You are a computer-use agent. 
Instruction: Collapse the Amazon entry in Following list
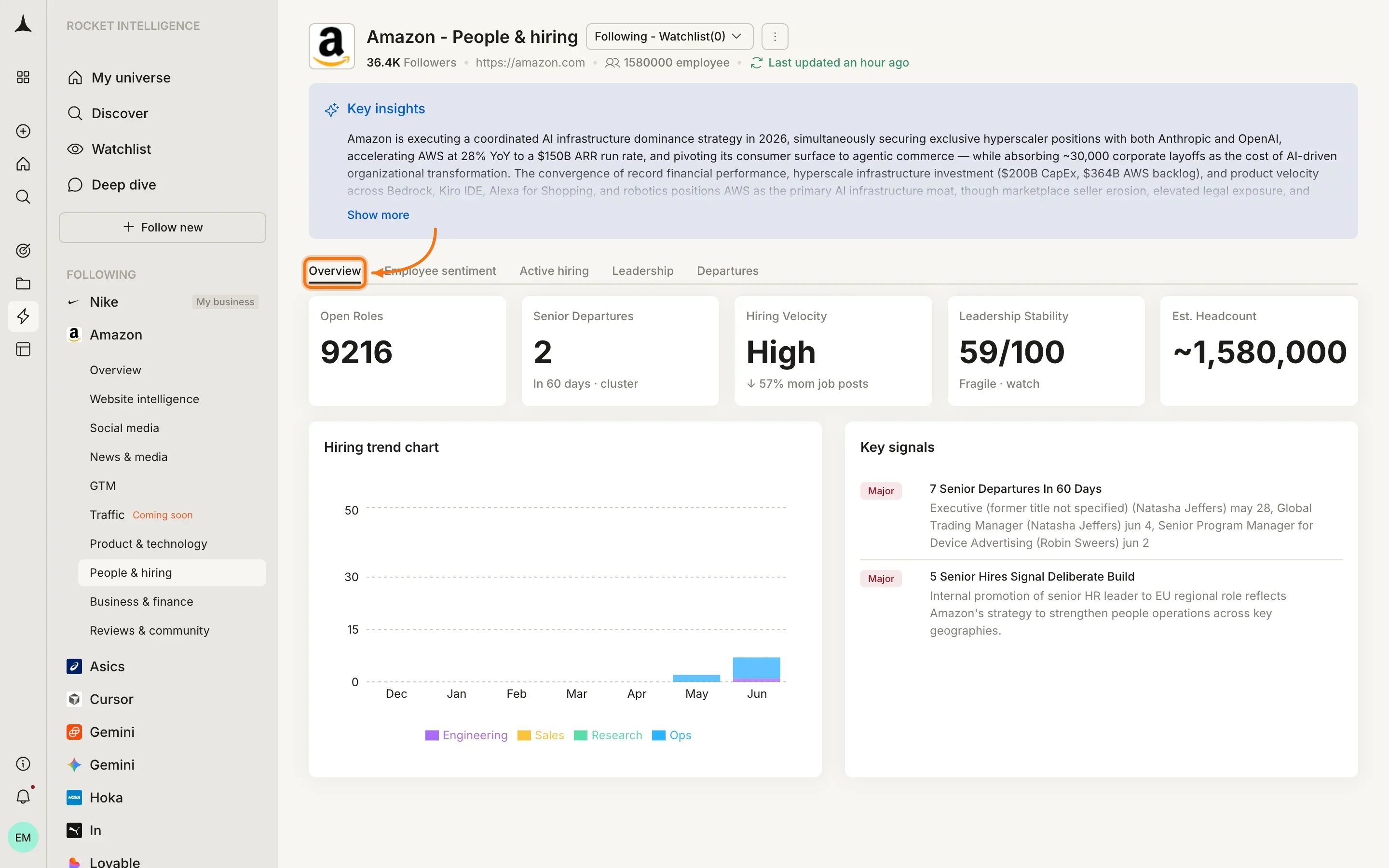point(116,335)
